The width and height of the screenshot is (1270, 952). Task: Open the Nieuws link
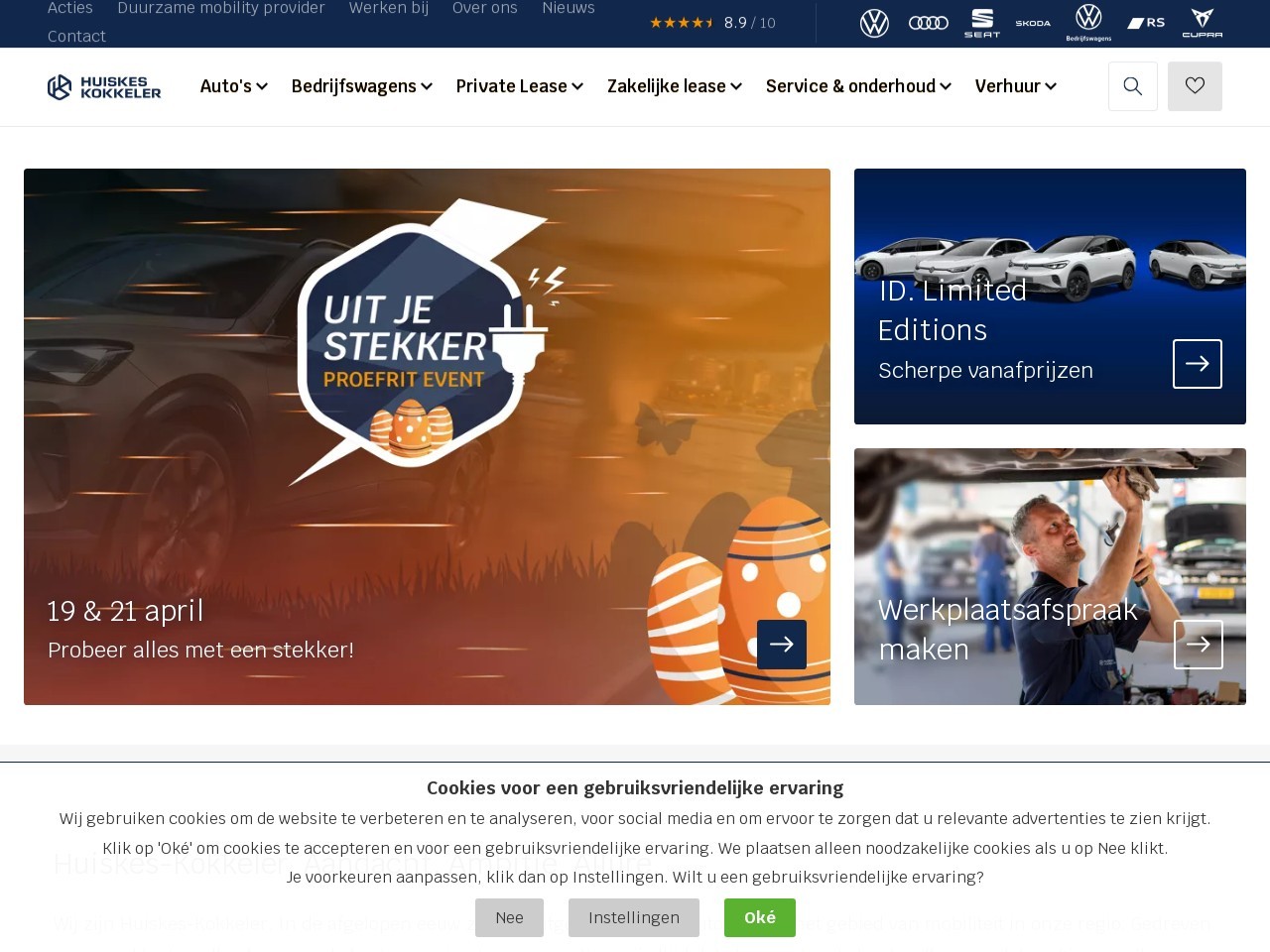point(569,8)
